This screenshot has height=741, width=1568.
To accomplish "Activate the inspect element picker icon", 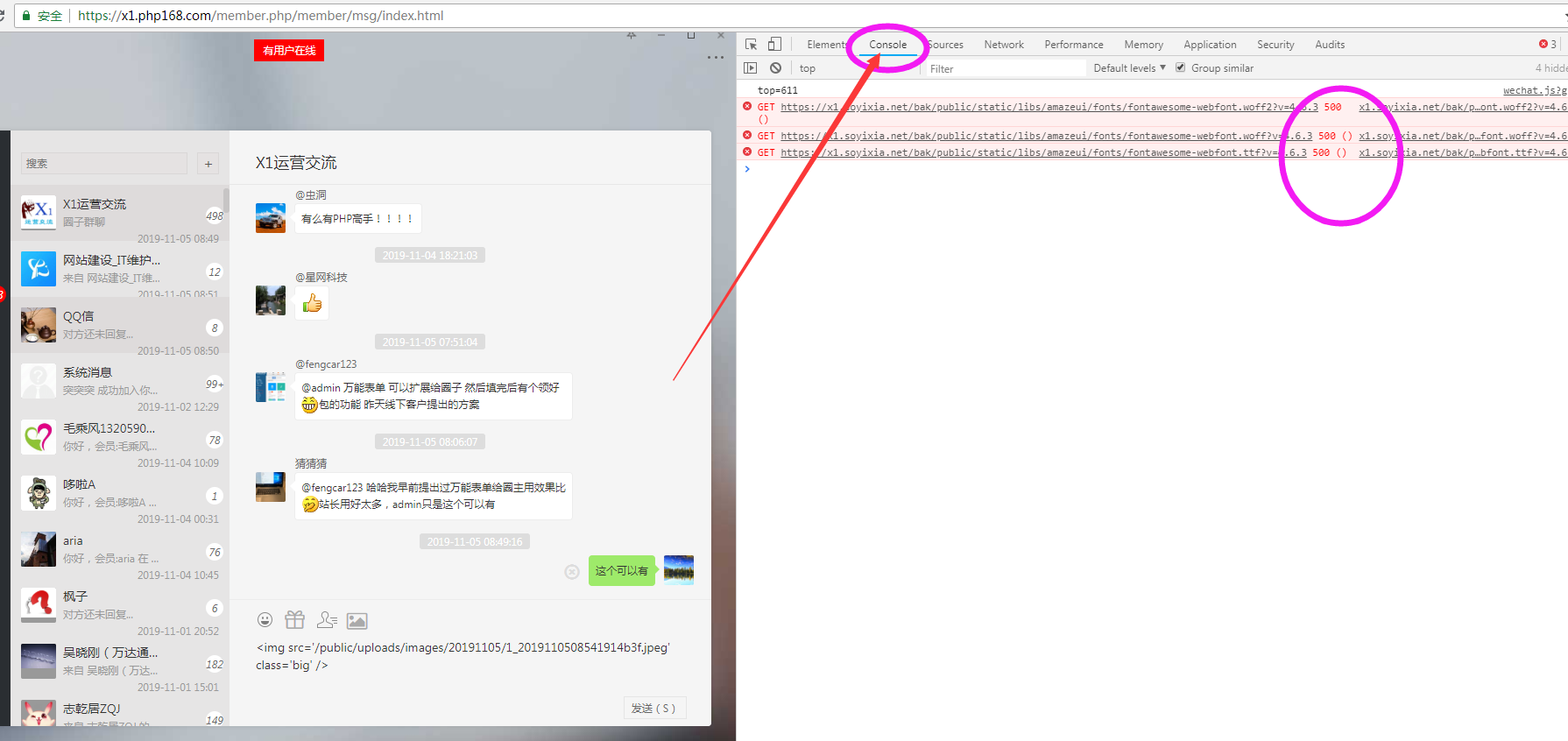I will pyautogui.click(x=751, y=44).
